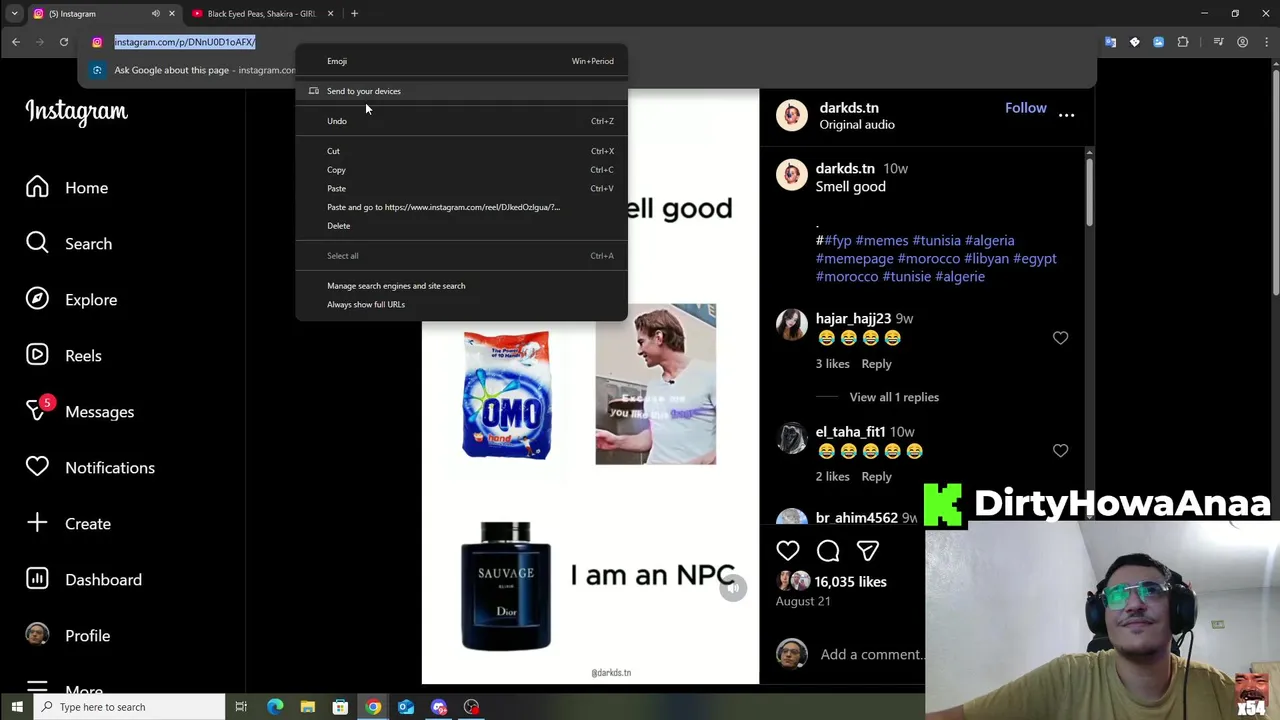Open Chrome three-dot menu
1280x720 pixels.
coord(1266,42)
